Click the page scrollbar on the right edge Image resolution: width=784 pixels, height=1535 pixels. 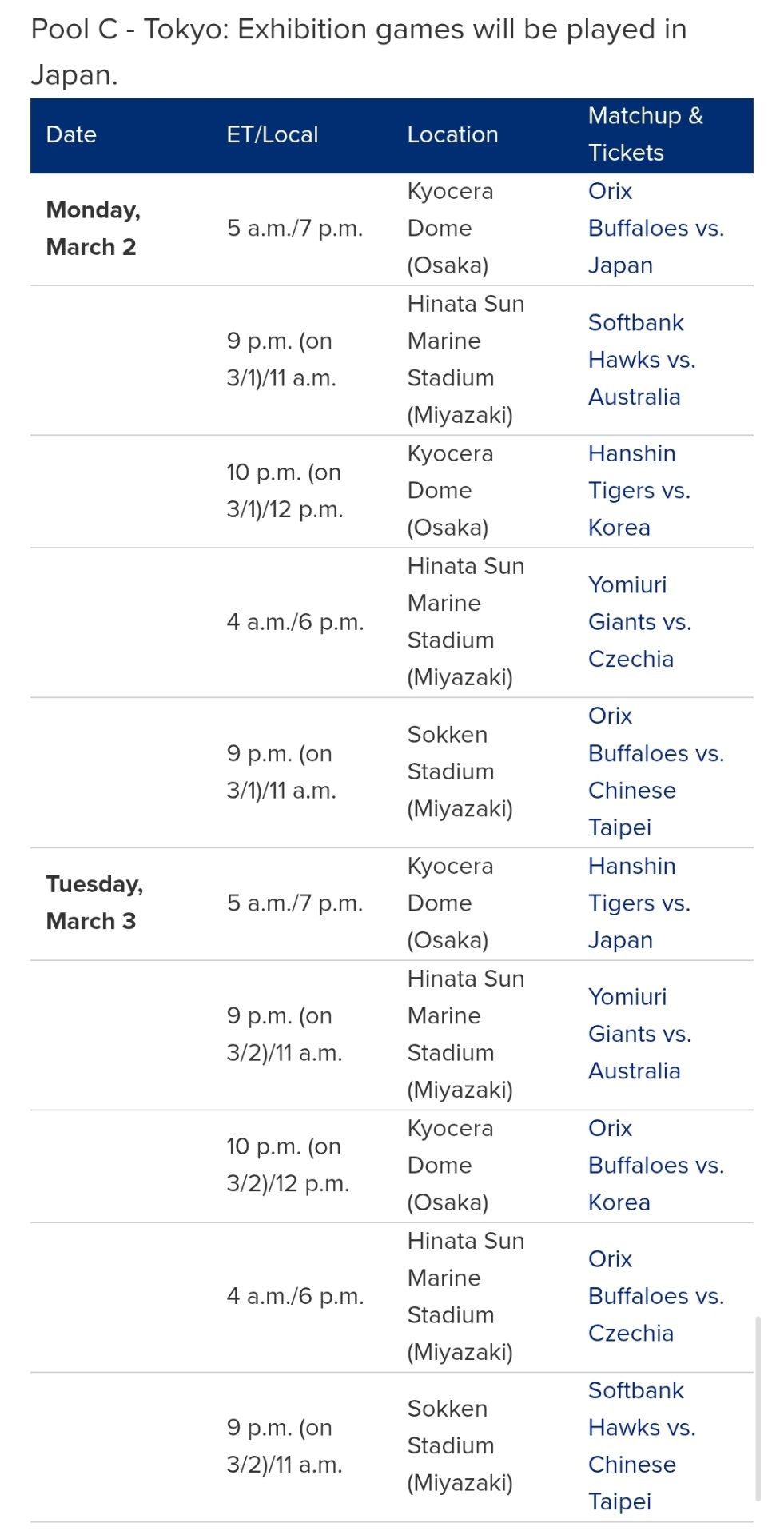pyautogui.click(x=758, y=1407)
